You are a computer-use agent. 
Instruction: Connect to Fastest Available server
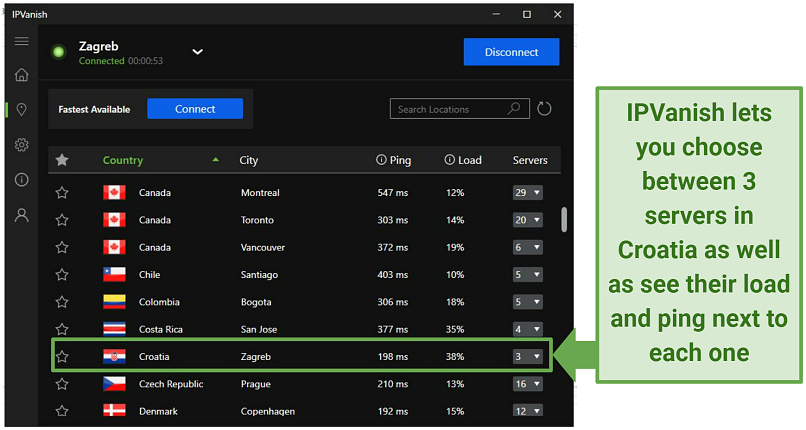(x=195, y=109)
